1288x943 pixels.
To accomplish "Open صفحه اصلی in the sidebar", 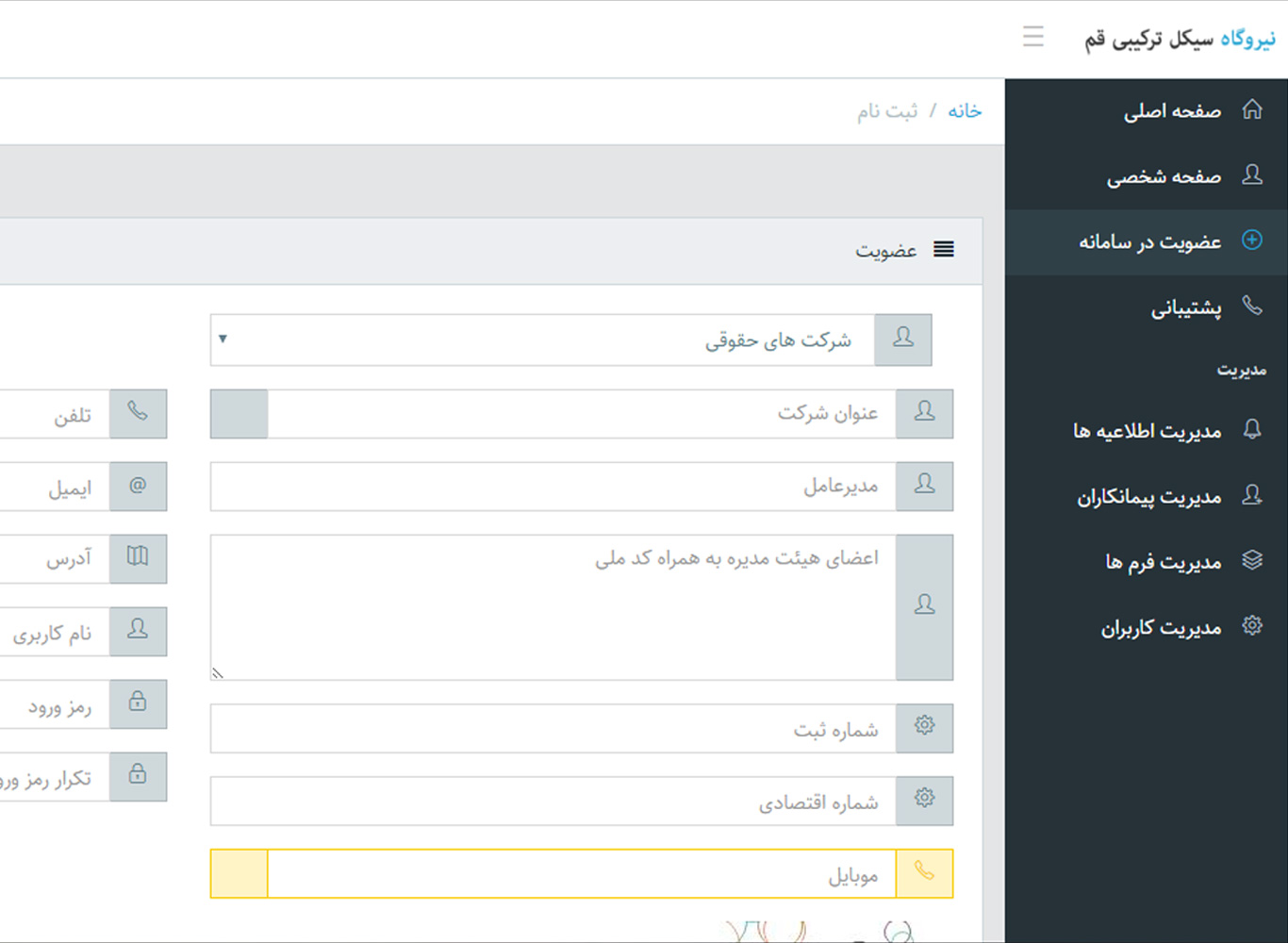I will click(x=1147, y=111).
